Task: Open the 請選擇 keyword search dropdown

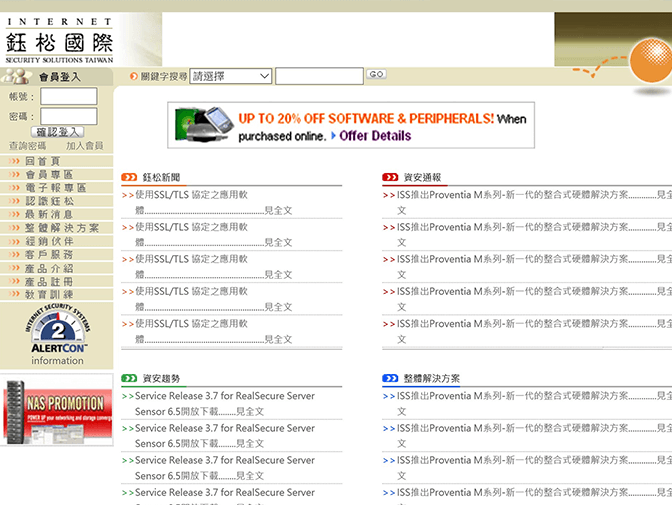Action: (231, 76)
